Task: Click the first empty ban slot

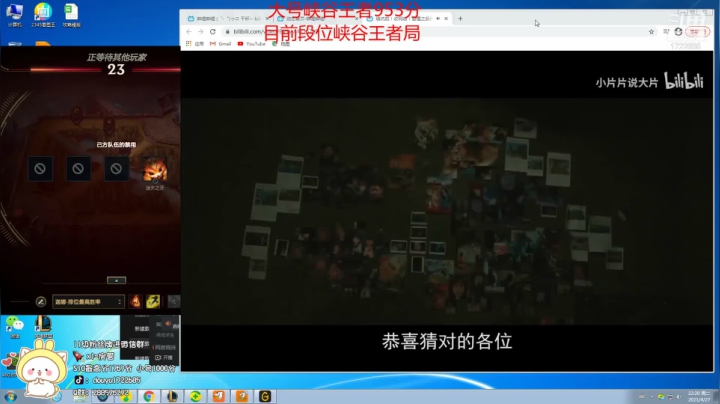Action: tap(40, 168)
